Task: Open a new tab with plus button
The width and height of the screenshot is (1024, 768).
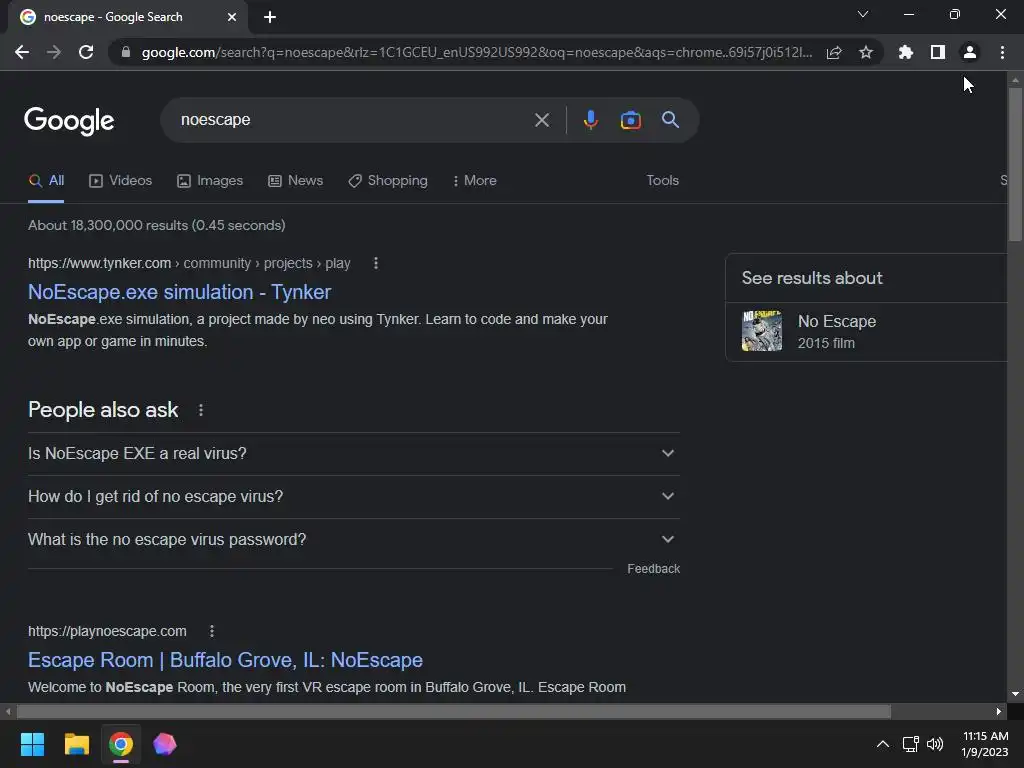Action: click(x=270, y=17)
